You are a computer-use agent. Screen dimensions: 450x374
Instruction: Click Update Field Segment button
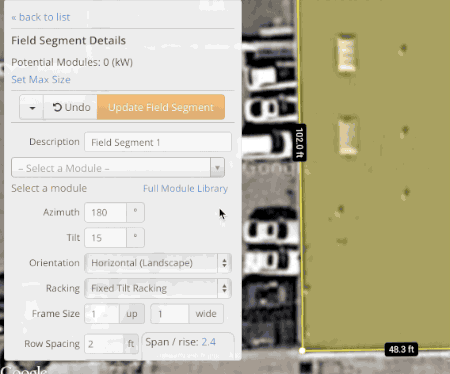click(161, 107)
